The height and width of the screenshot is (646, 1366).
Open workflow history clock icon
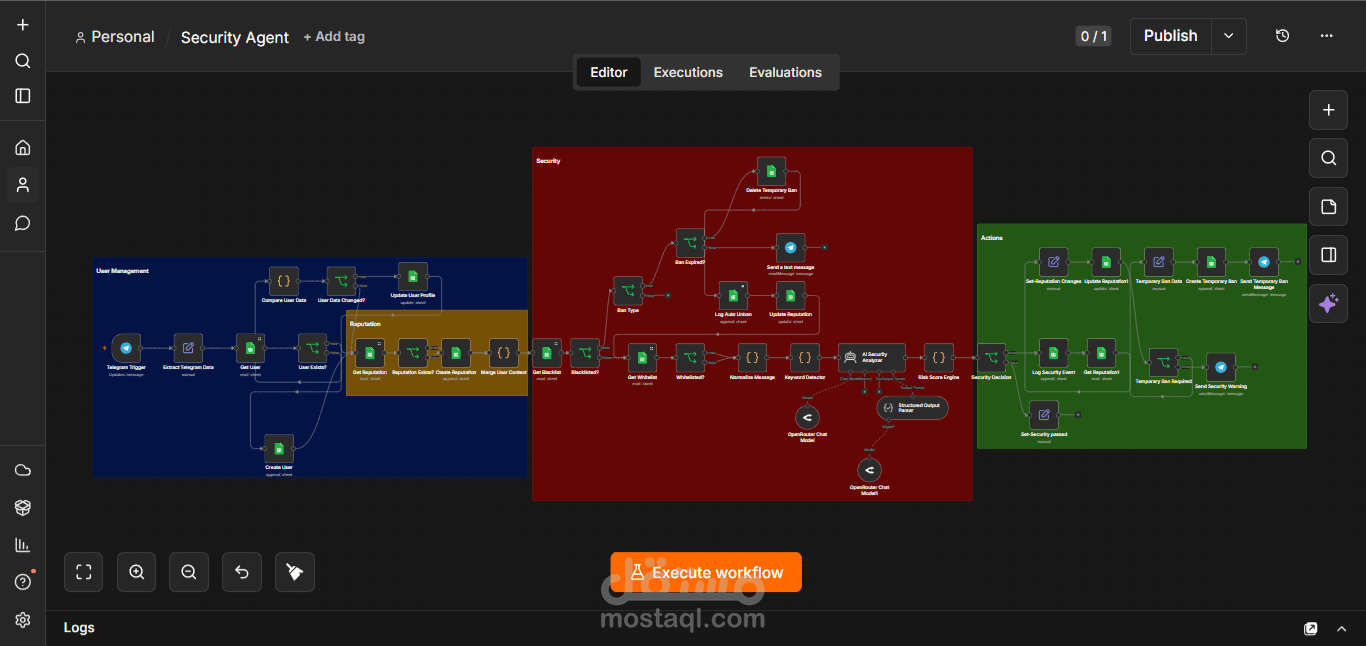point(1282,36)
